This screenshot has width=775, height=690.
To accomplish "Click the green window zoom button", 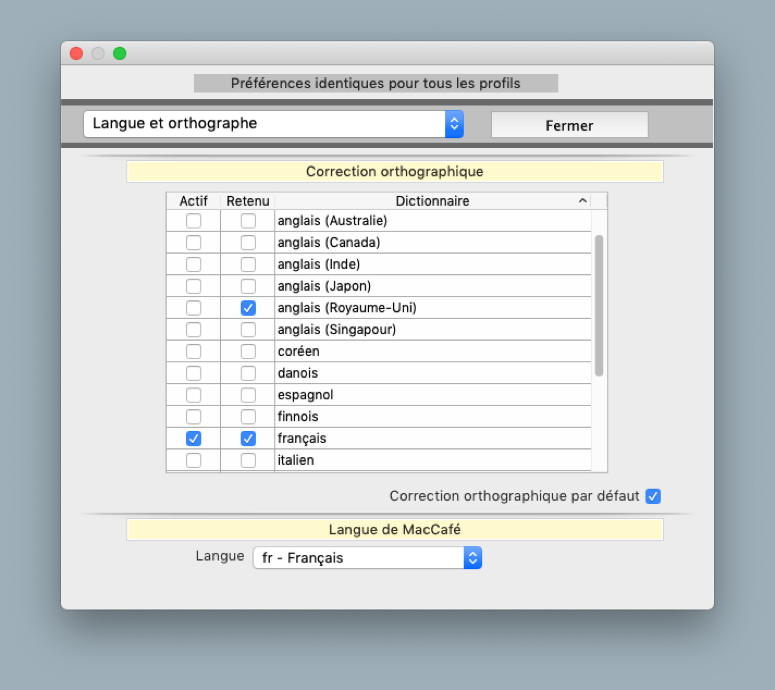I will 120,53.
